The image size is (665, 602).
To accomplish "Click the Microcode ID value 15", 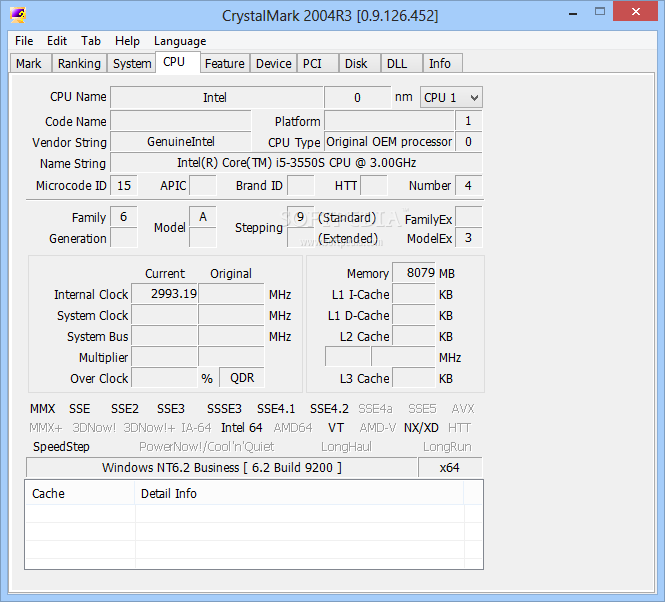I will [124, 185].
